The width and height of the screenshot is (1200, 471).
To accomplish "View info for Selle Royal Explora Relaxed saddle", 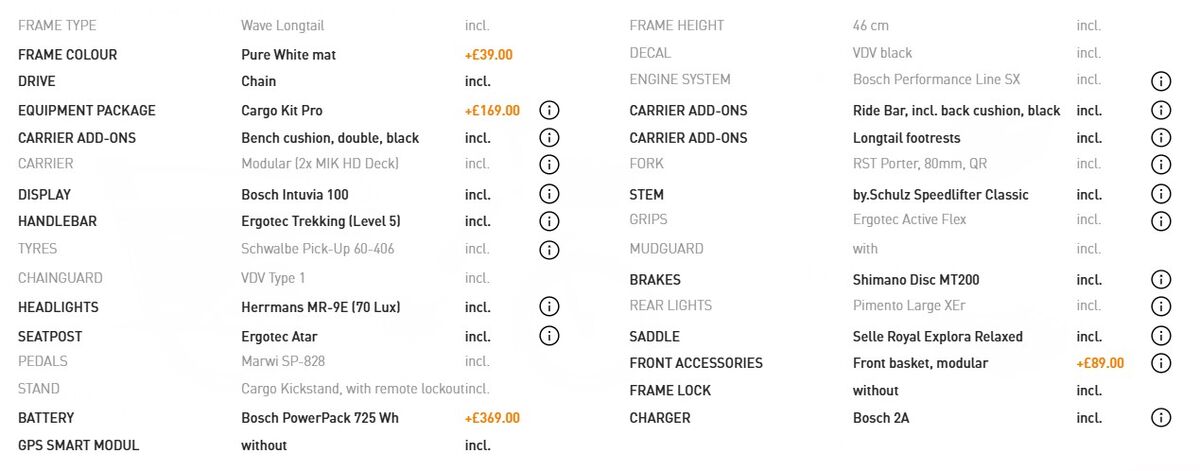I will click(1160, 336).
